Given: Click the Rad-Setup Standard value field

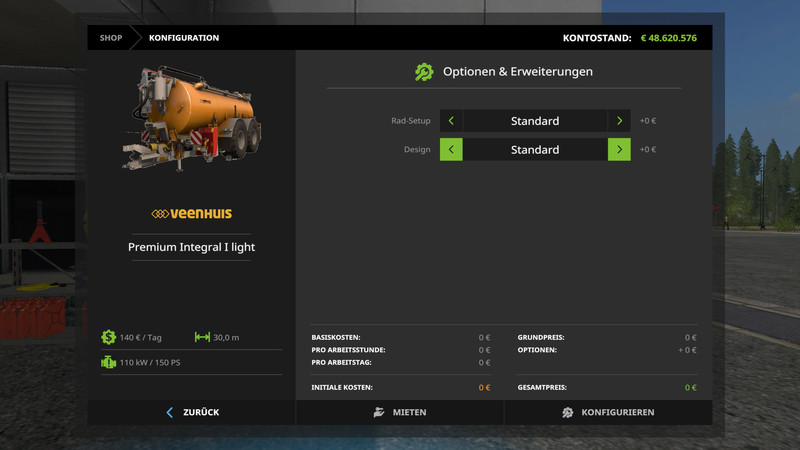Looking at the screenshot, I should pos(535,121).
